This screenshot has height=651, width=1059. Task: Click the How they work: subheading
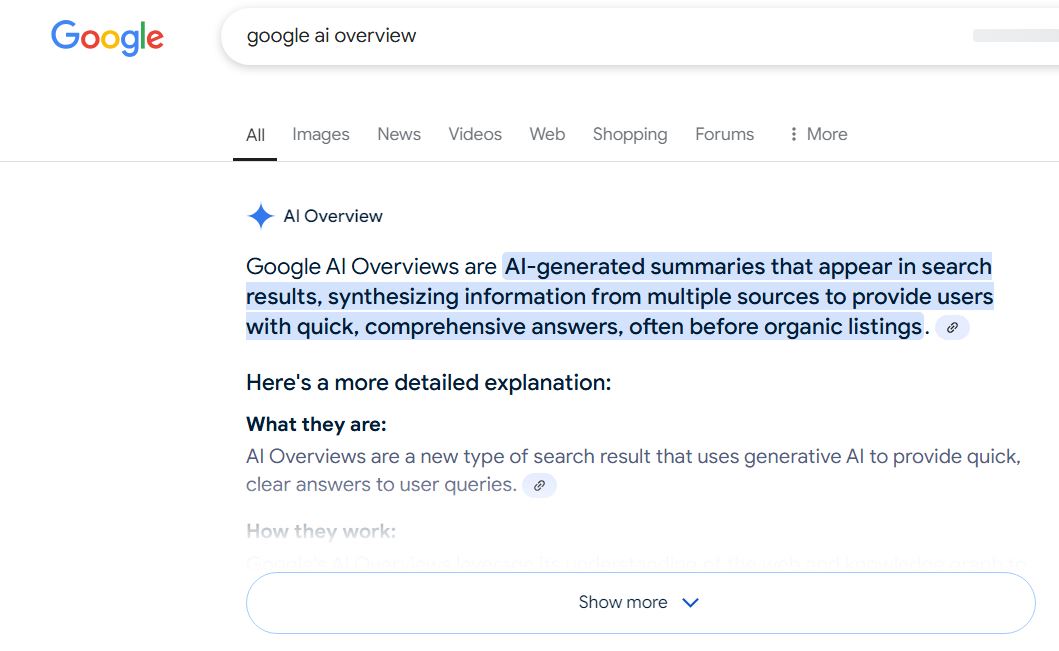[321, 531]
